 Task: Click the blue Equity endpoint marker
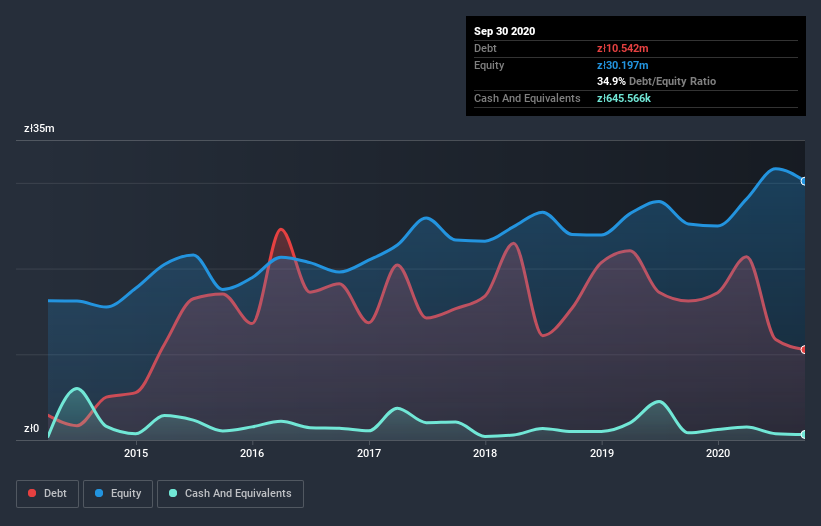click(x=804, y=181)
